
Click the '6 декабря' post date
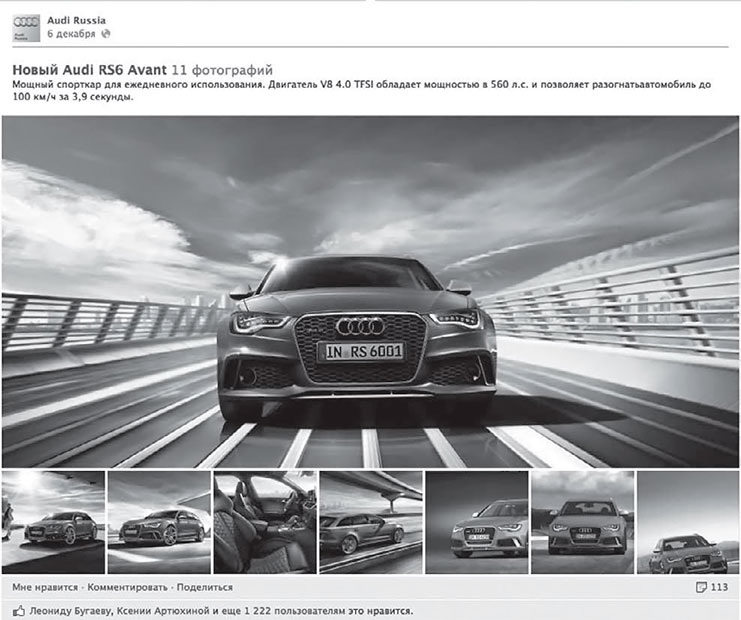coord(71,33)
